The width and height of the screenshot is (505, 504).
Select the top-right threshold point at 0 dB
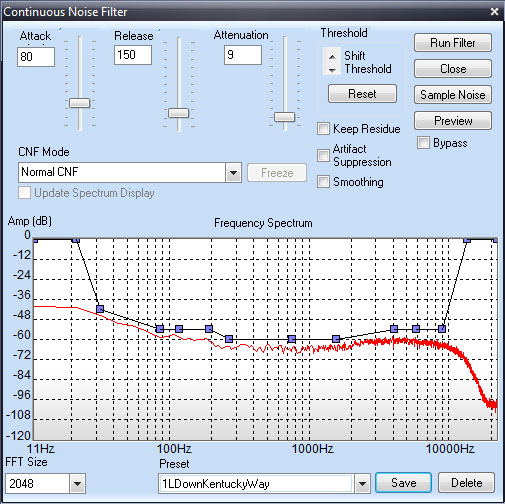tap(495, 239)
